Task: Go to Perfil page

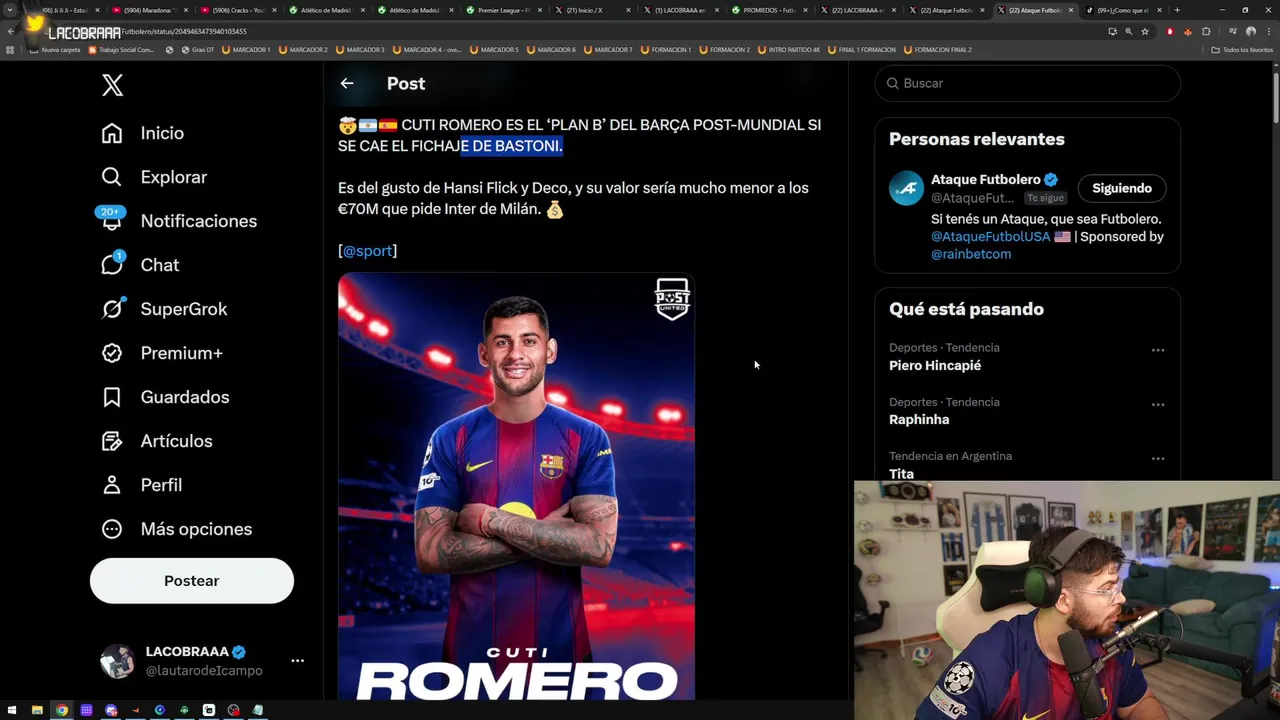Action: click(141, 485)
